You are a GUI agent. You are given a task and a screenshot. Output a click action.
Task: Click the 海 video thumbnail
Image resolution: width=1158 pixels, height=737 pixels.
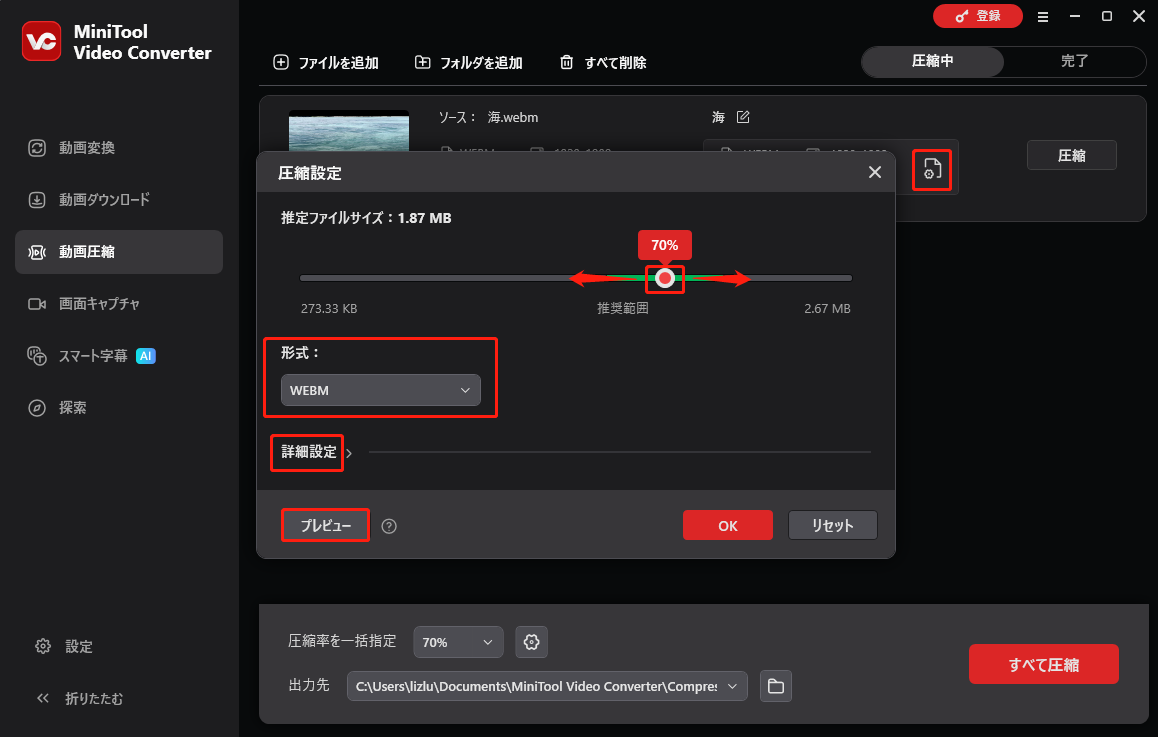pos(348,130)
